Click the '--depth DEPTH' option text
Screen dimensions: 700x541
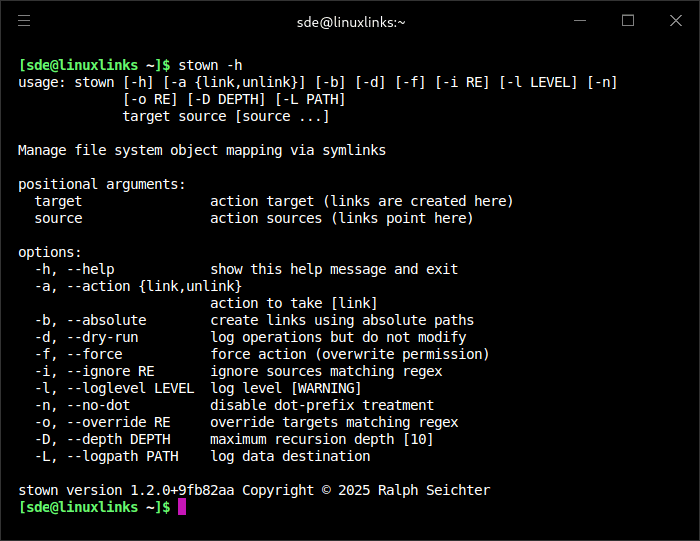tap(118, 439)
